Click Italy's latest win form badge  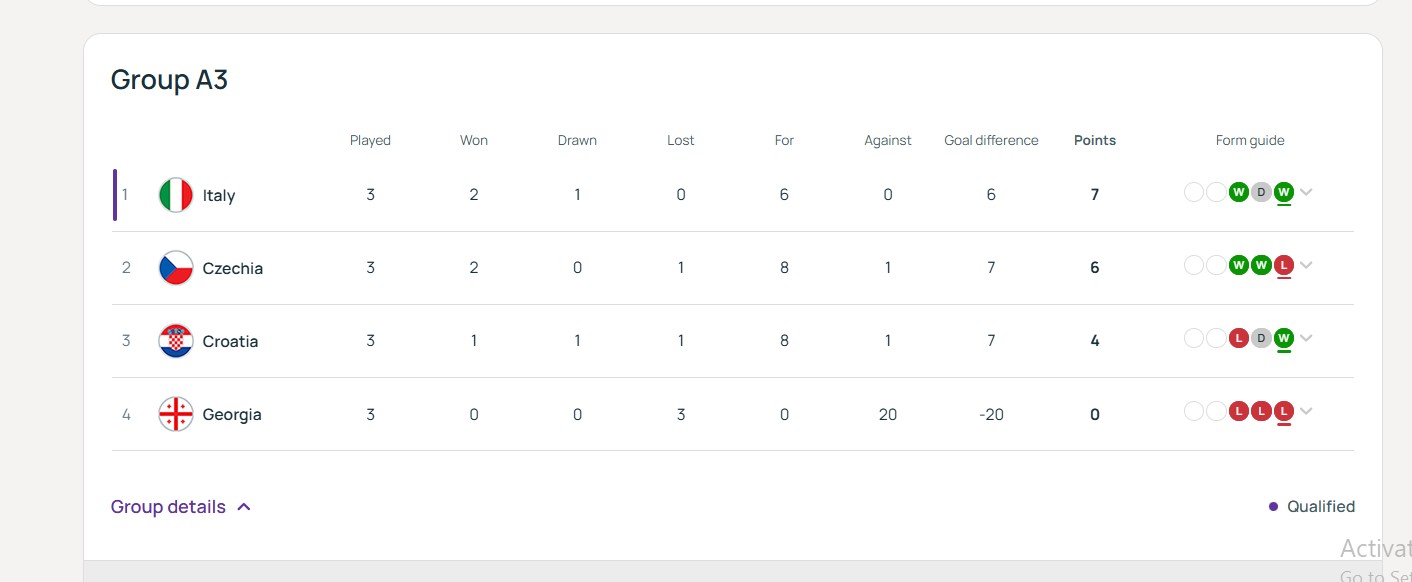coord(1284,192)
